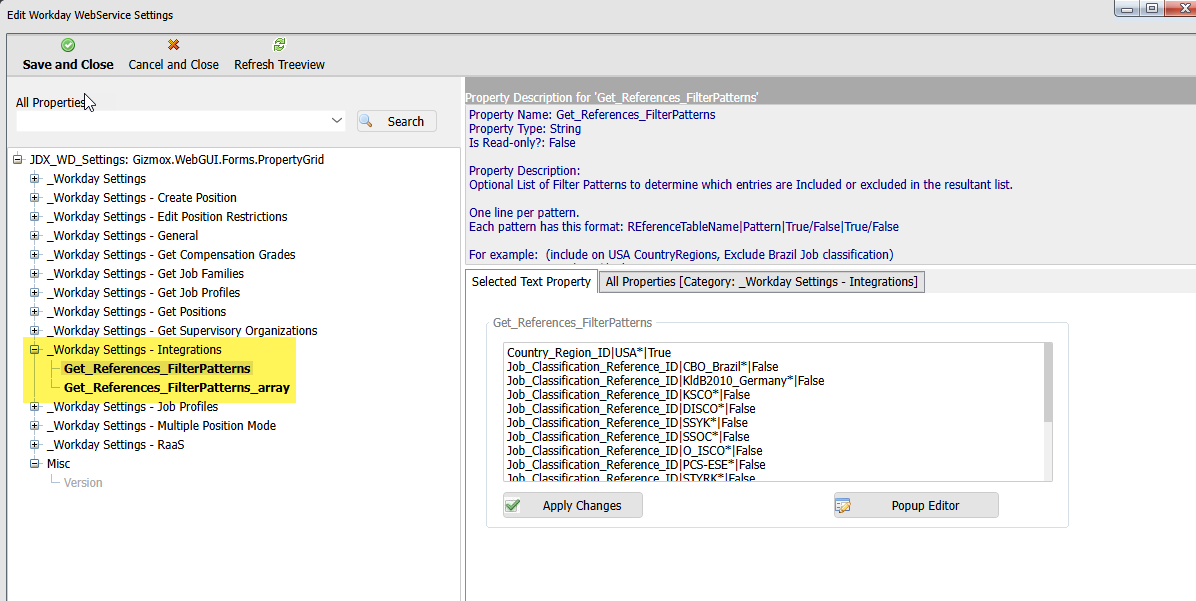
Task: Click line with CBO_Brazil* pattern
Action: tap(643, 367)
